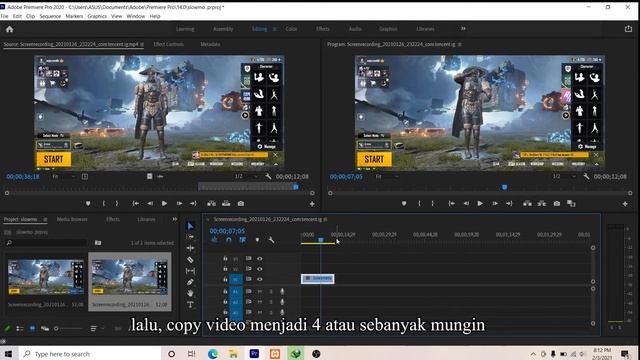Select the Track Select Forward tool
The width and height of the screenshot is (640, 360).
[x=190, y=237]
